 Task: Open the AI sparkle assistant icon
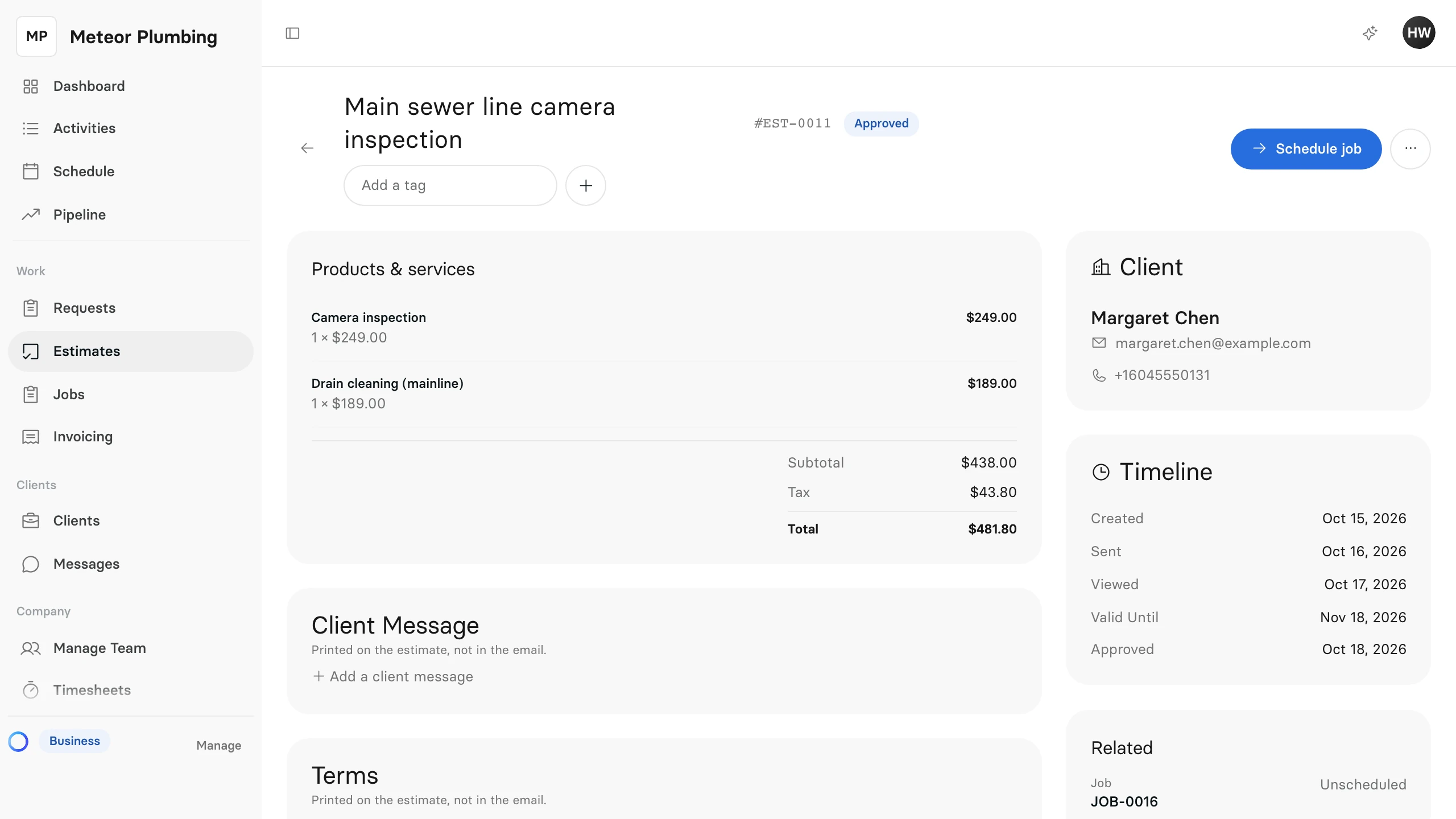tap(1370, 33)
